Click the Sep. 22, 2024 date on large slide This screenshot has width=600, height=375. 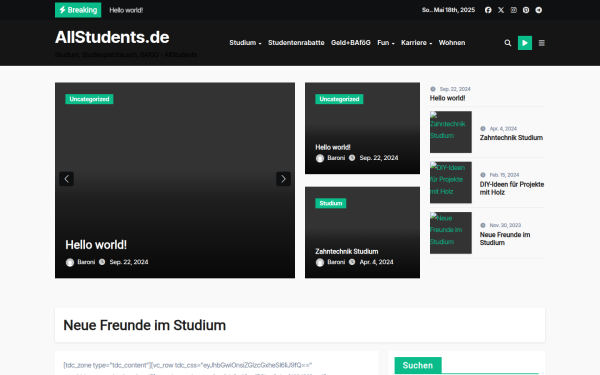click(129, 262)
